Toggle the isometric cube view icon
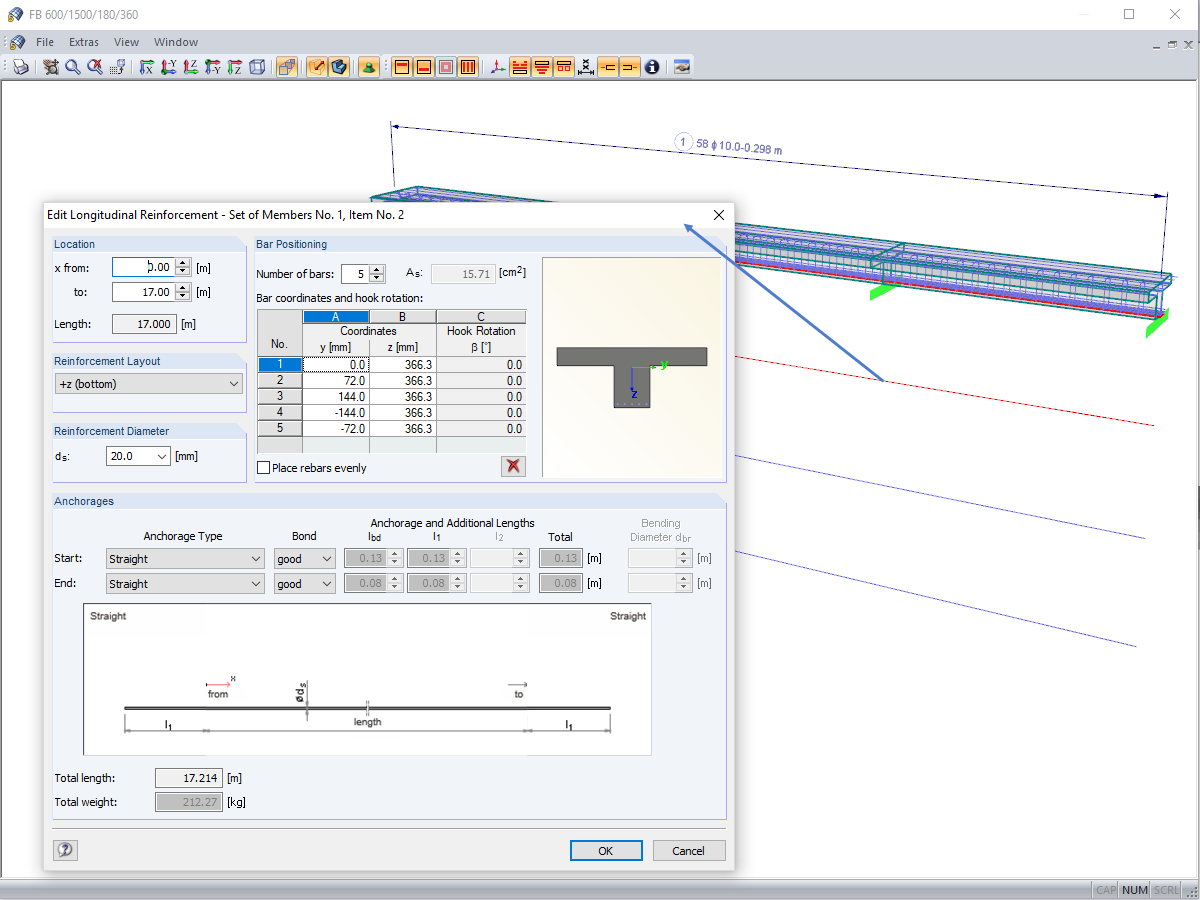This screenshot has width=1200, height=900. pyautogui.click(x=257, y=67)
